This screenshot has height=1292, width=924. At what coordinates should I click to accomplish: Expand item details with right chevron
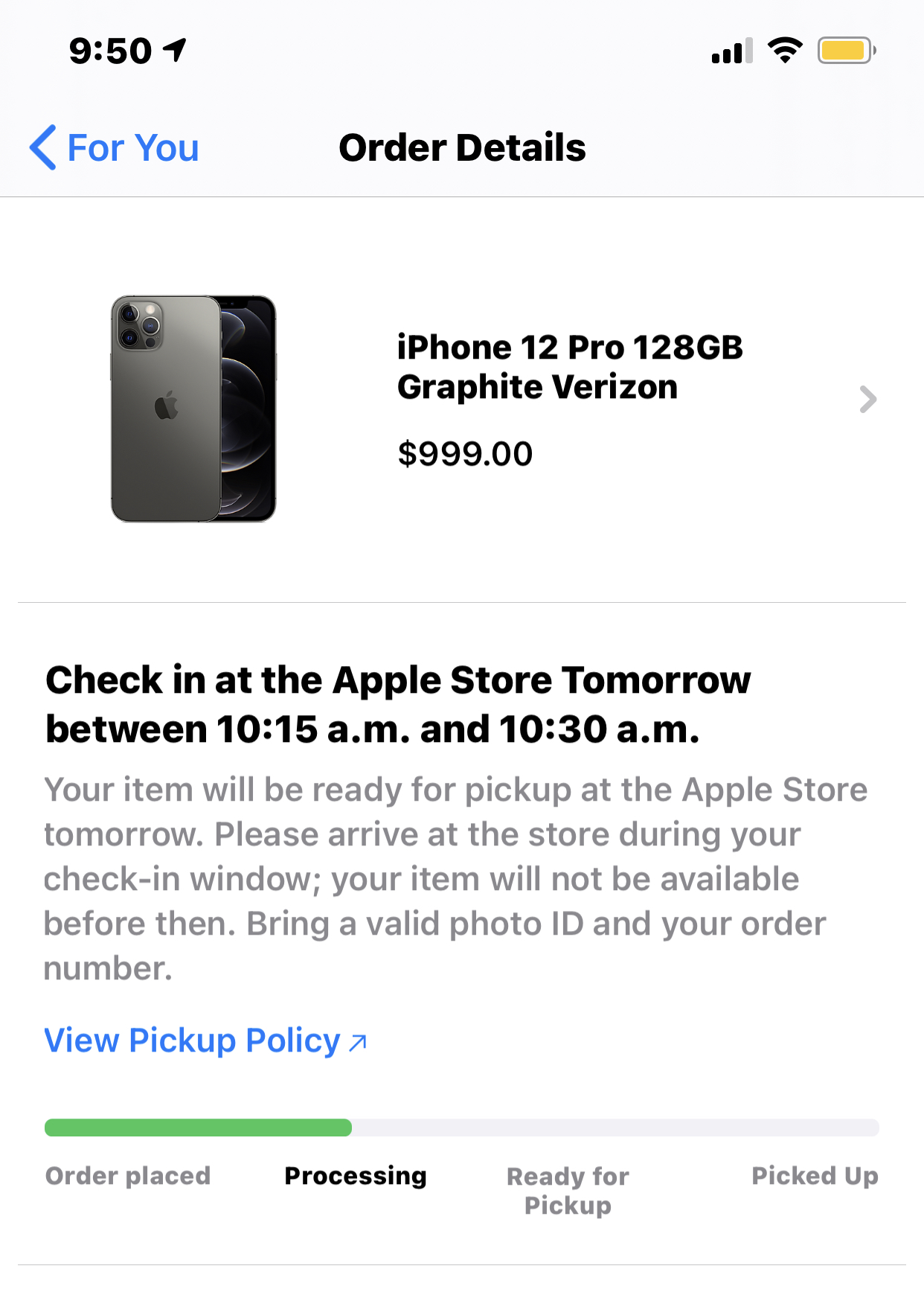pyautogui.click(x=867, y=400)
